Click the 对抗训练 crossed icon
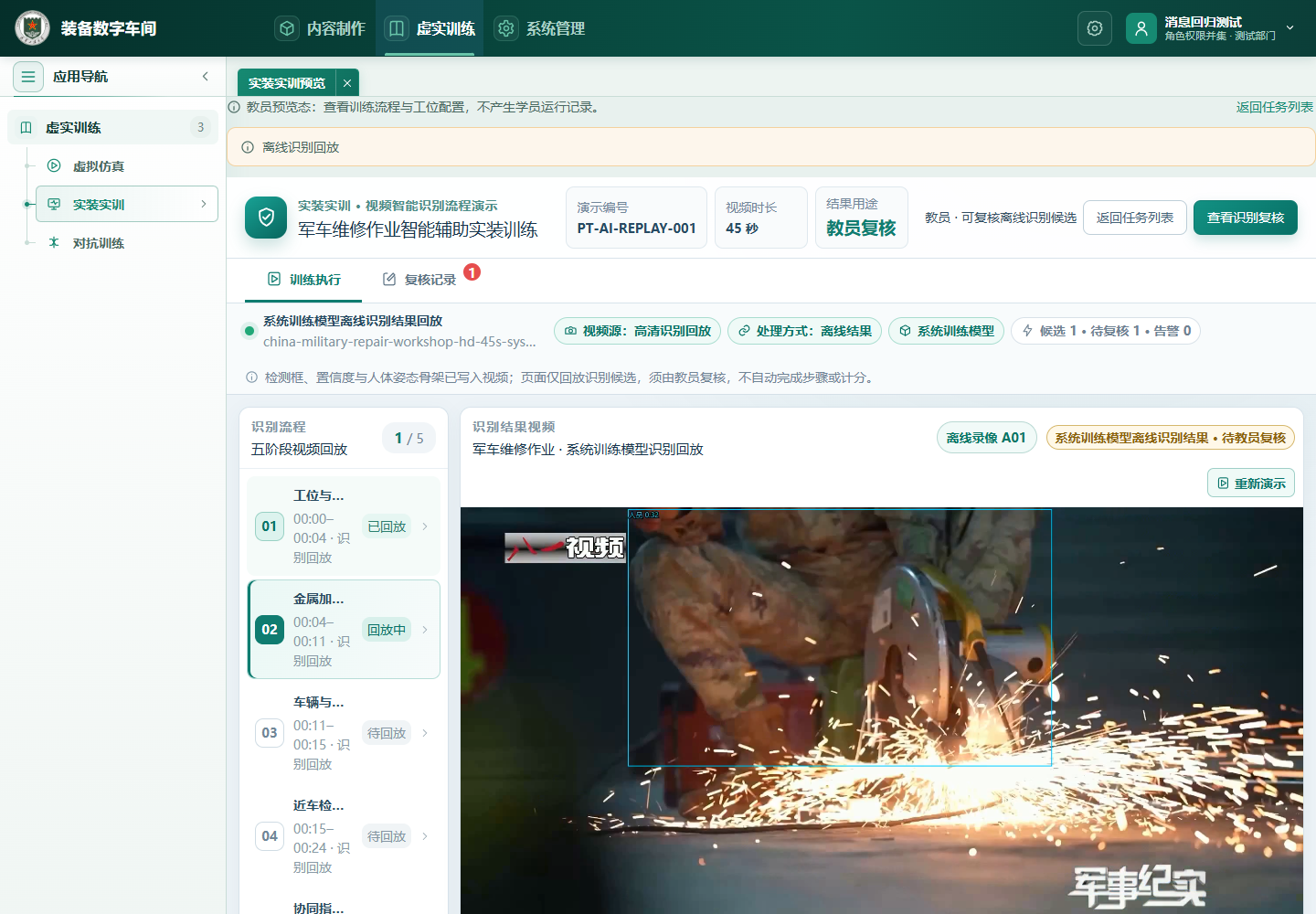This screenshot has height=914, width=1316. point(54,243)
